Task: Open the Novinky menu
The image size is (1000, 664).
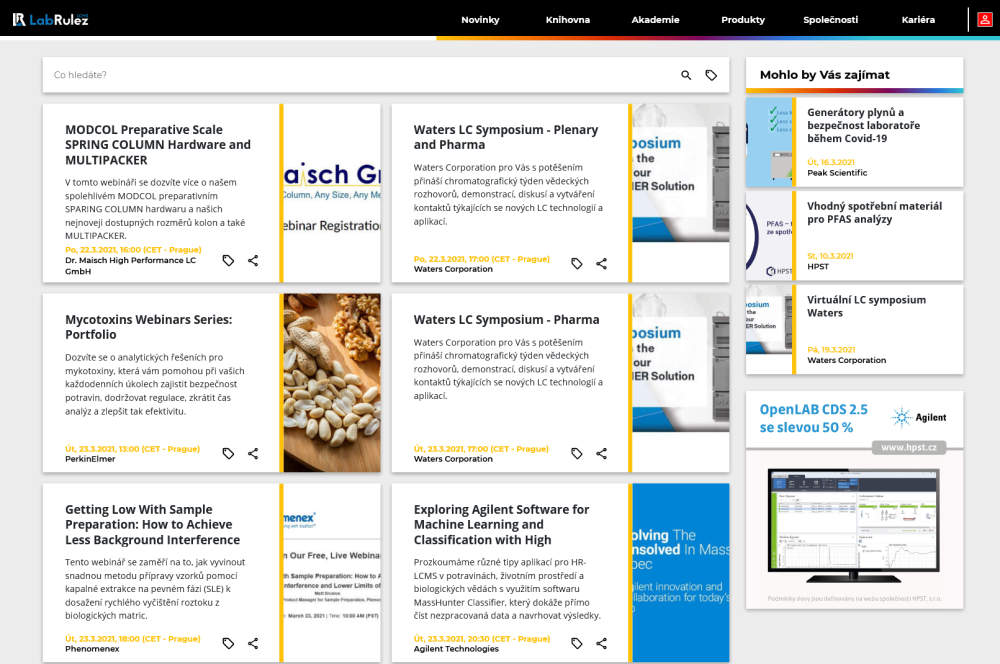Action: click(x=480, y=20)
